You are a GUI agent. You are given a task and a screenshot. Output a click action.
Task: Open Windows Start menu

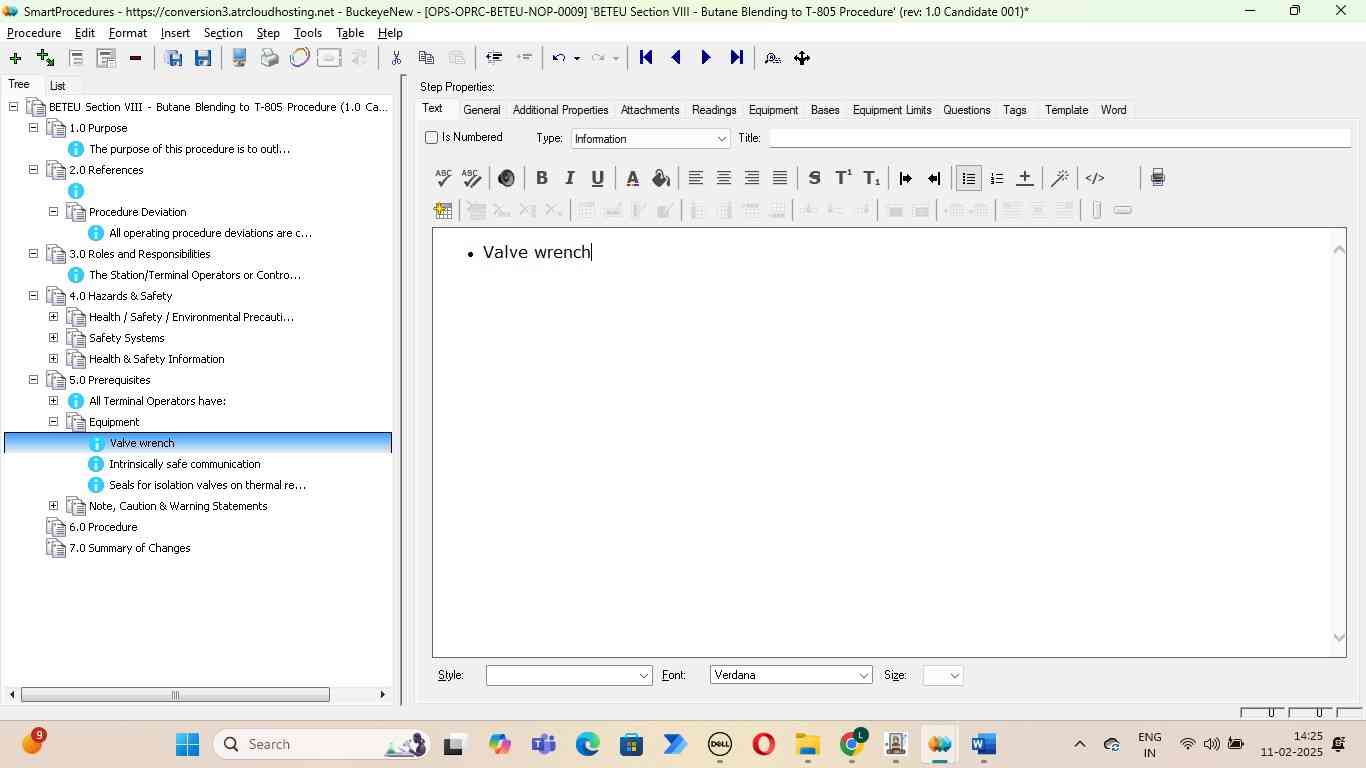coord(187,744)
